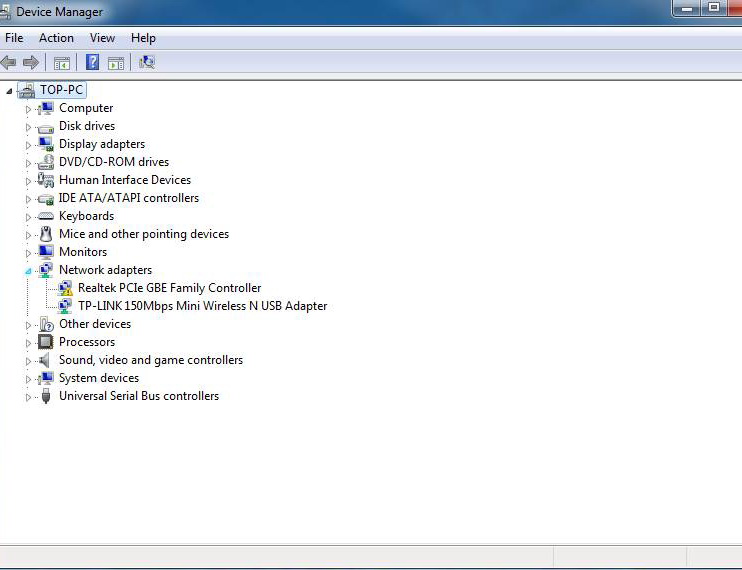Click the DVD/CD-ROM drives icon
The image size is (742, 570).
(46, 162)
